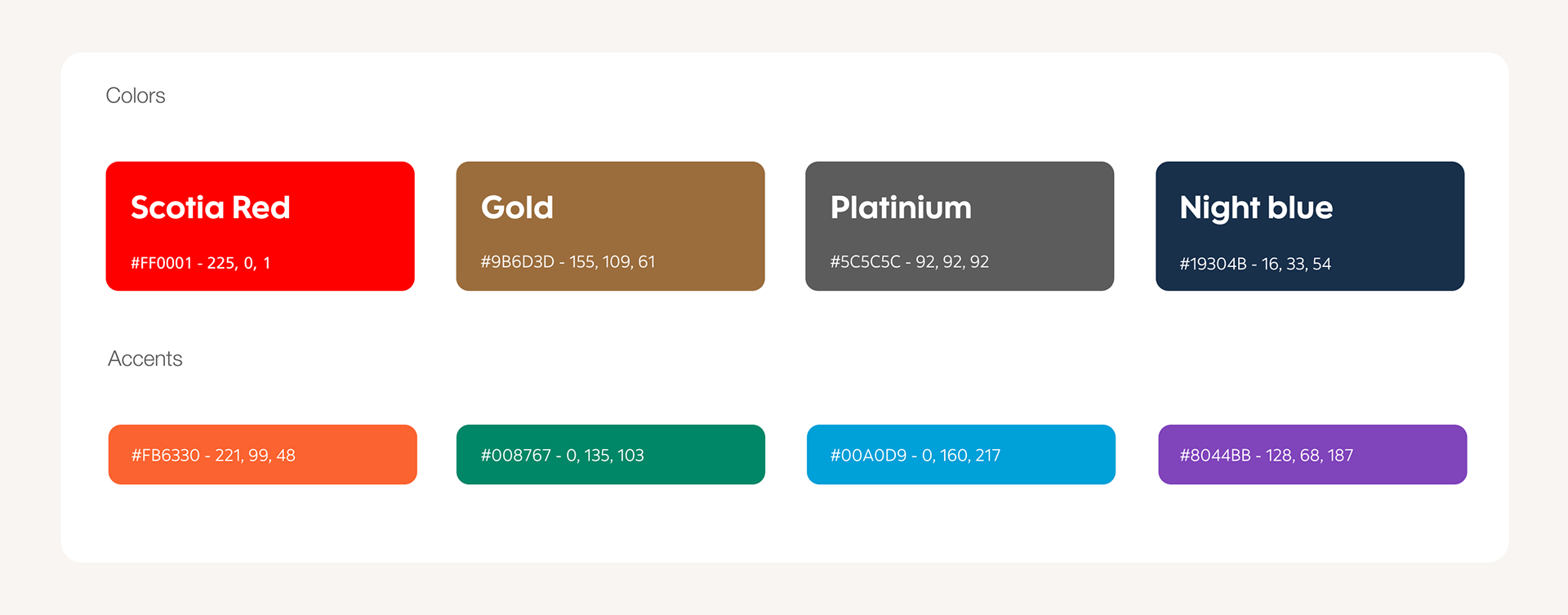
Task: Click the 'Night blue' title text
Action: 1256,208
